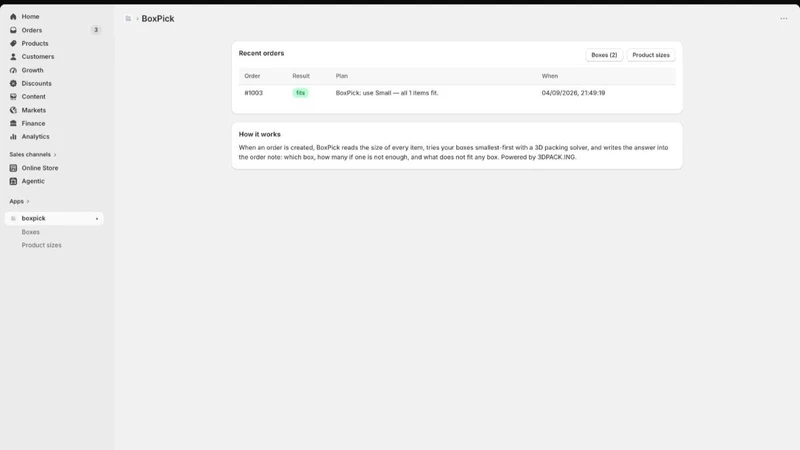Open Finance in the sidebar
Image resolution: width=800 pixels, height=450 pixels.
pyautogui.click(x=33, y=123)
